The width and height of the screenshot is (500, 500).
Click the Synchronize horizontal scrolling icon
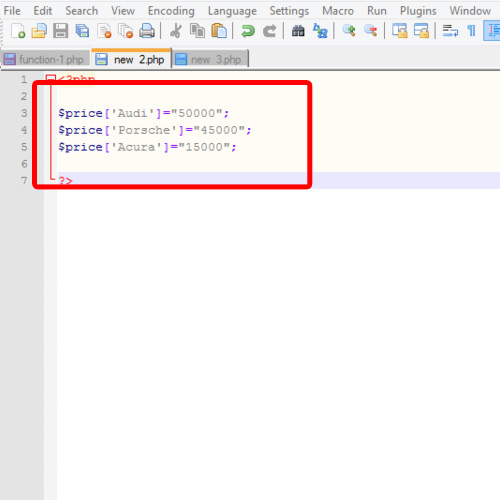(x=421, y=31)
